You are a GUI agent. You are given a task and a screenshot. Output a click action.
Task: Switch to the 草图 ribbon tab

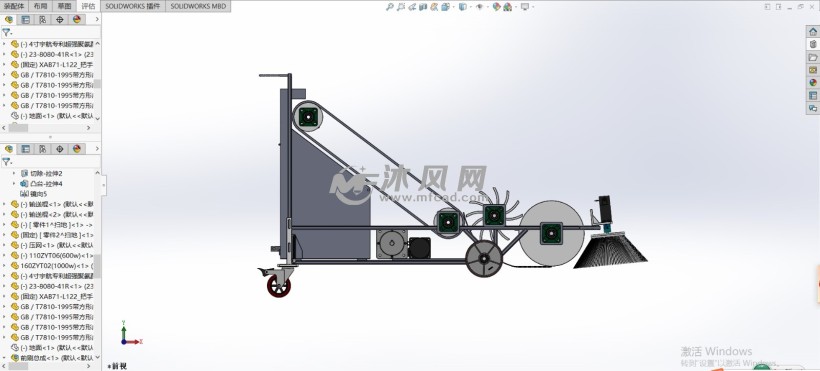click(x=64, y=6)
